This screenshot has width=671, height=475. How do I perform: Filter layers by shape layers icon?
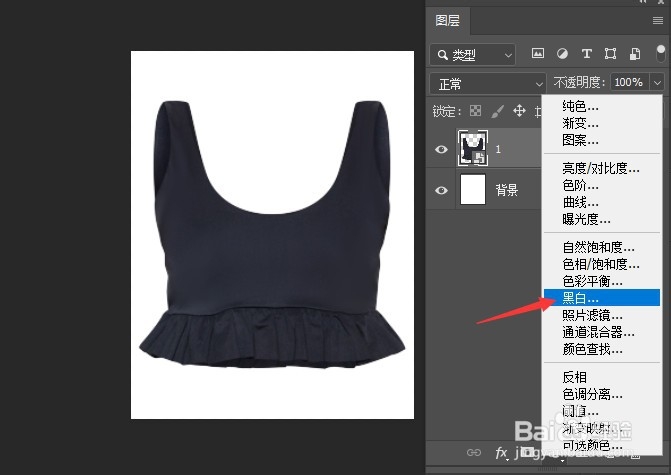pyautogui.click(x=610, y=53)
